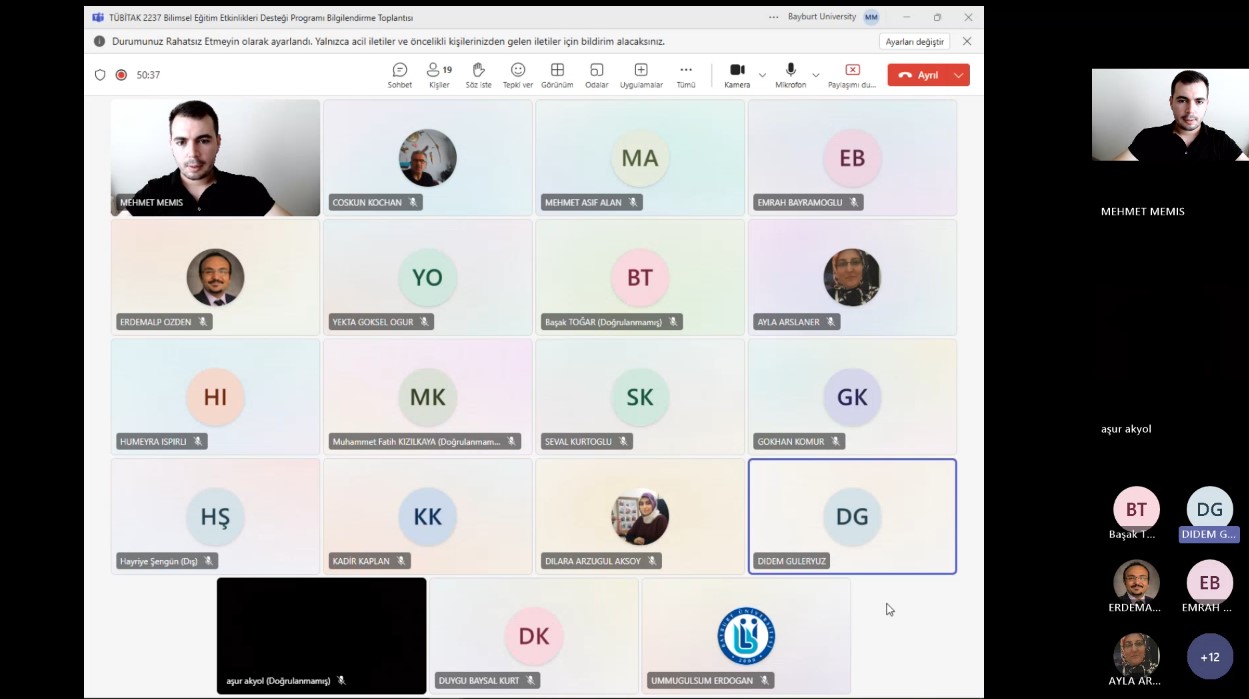Dismiss the do-not-disturb notification banner
The image size is (1249, 699).
[967, 42]
